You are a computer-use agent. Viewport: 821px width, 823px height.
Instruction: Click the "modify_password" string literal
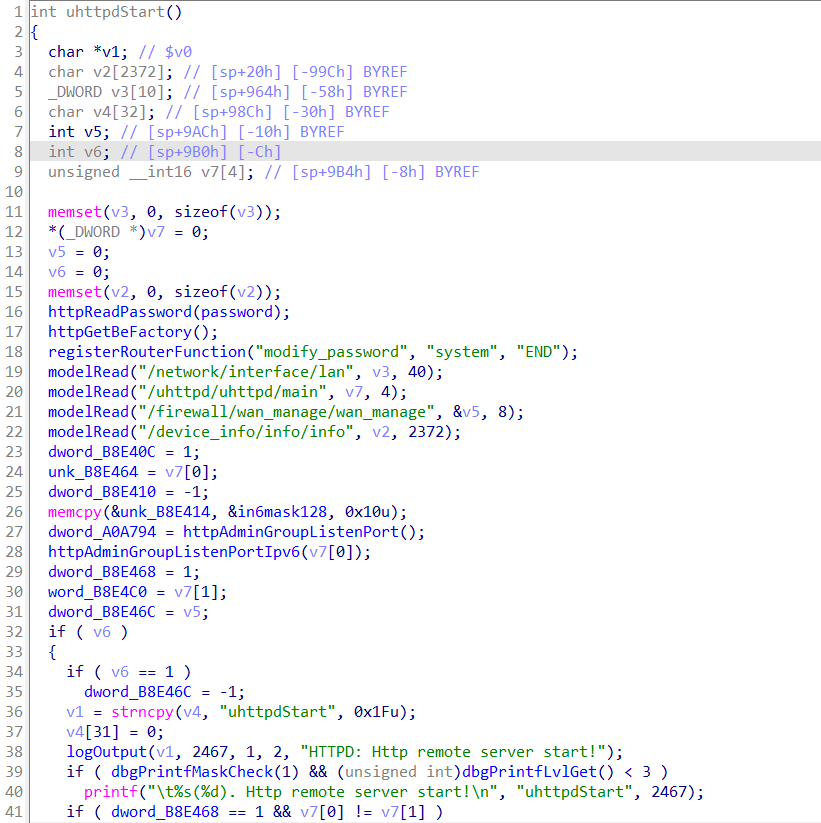(331, 352)
